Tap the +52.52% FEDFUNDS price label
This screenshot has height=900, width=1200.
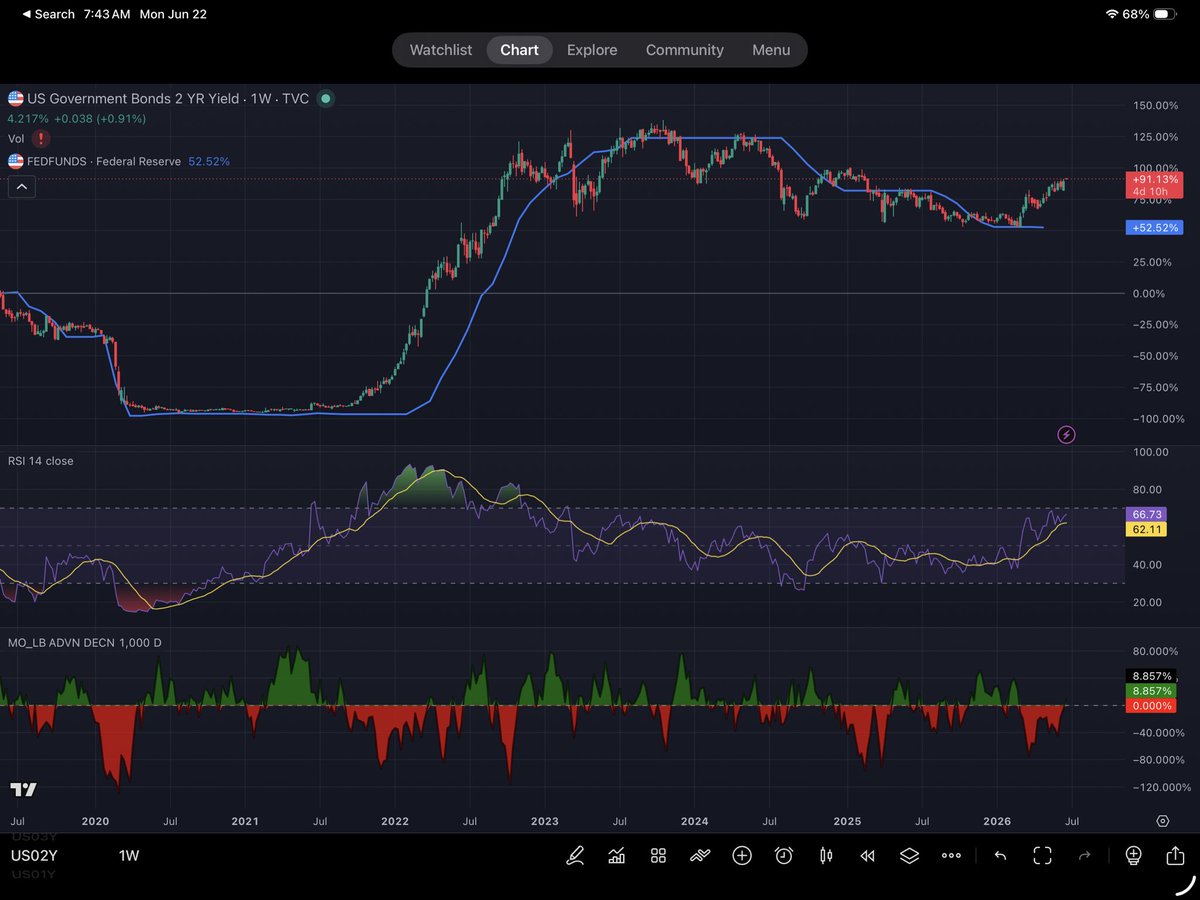pos(1154,228)
